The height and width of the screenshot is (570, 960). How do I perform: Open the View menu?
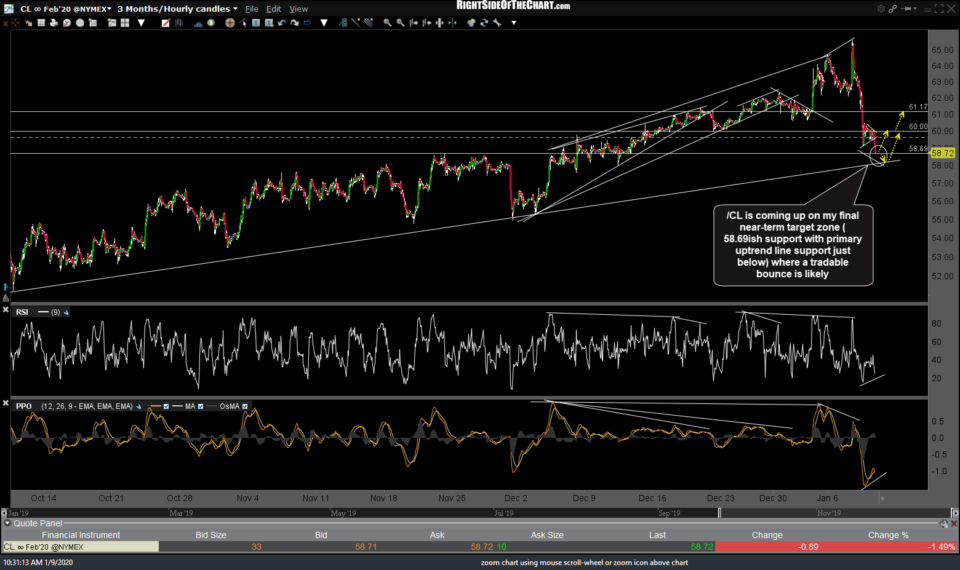pos(299,8)
